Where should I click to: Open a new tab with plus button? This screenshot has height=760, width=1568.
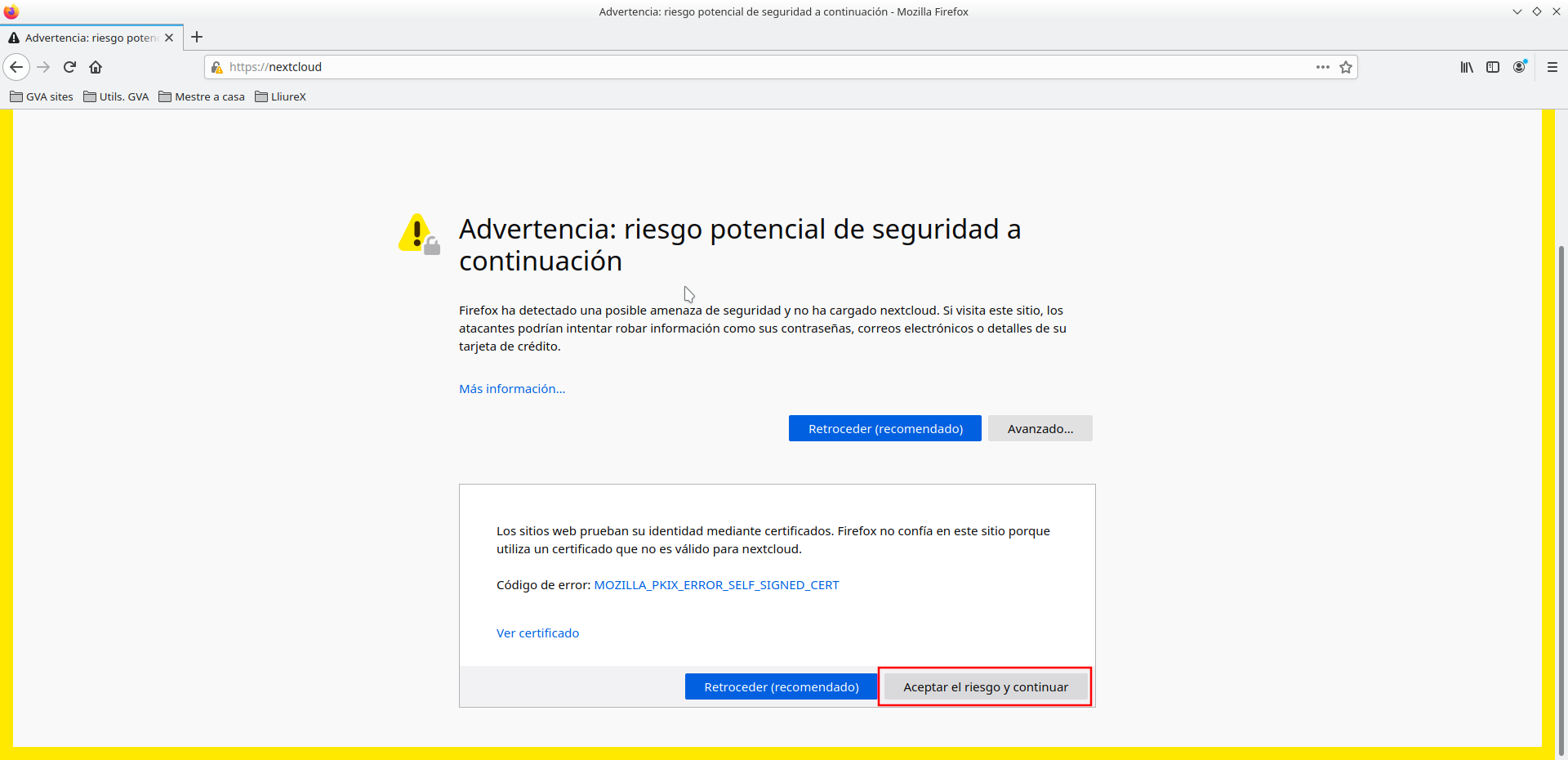pos(197,37)
